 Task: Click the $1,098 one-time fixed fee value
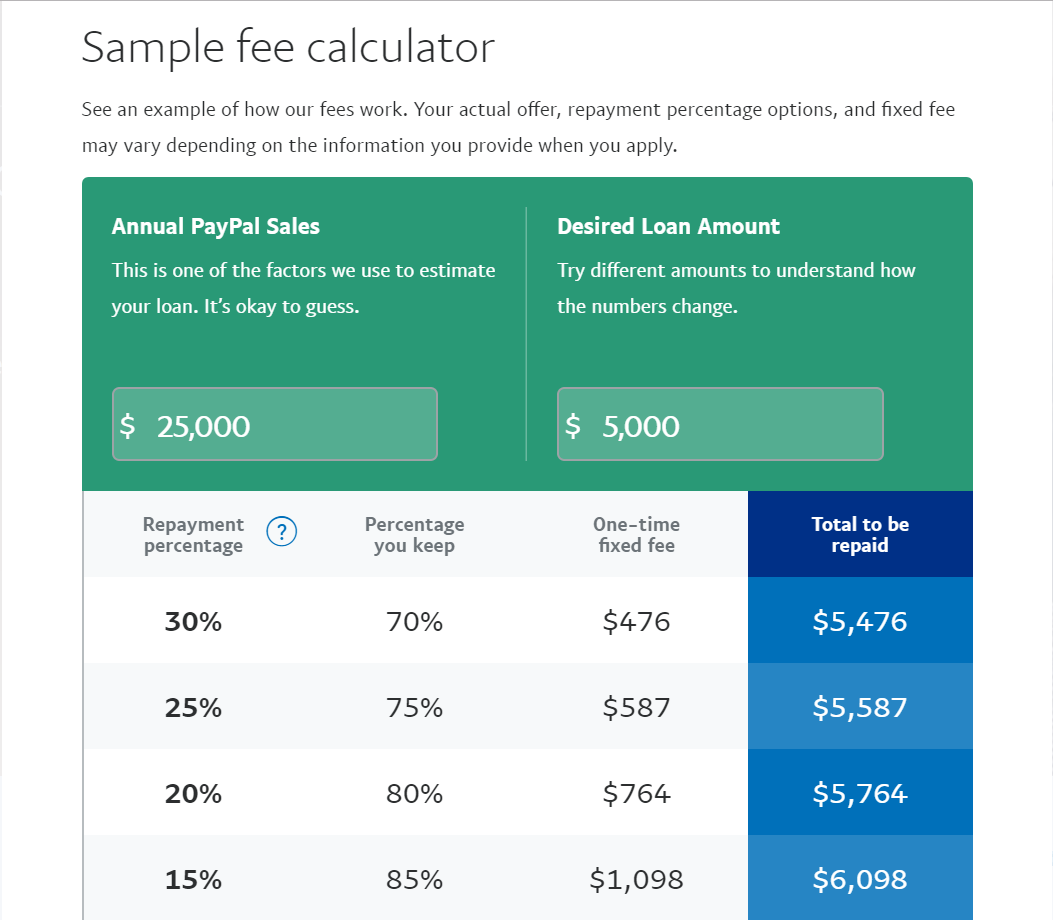636,880
